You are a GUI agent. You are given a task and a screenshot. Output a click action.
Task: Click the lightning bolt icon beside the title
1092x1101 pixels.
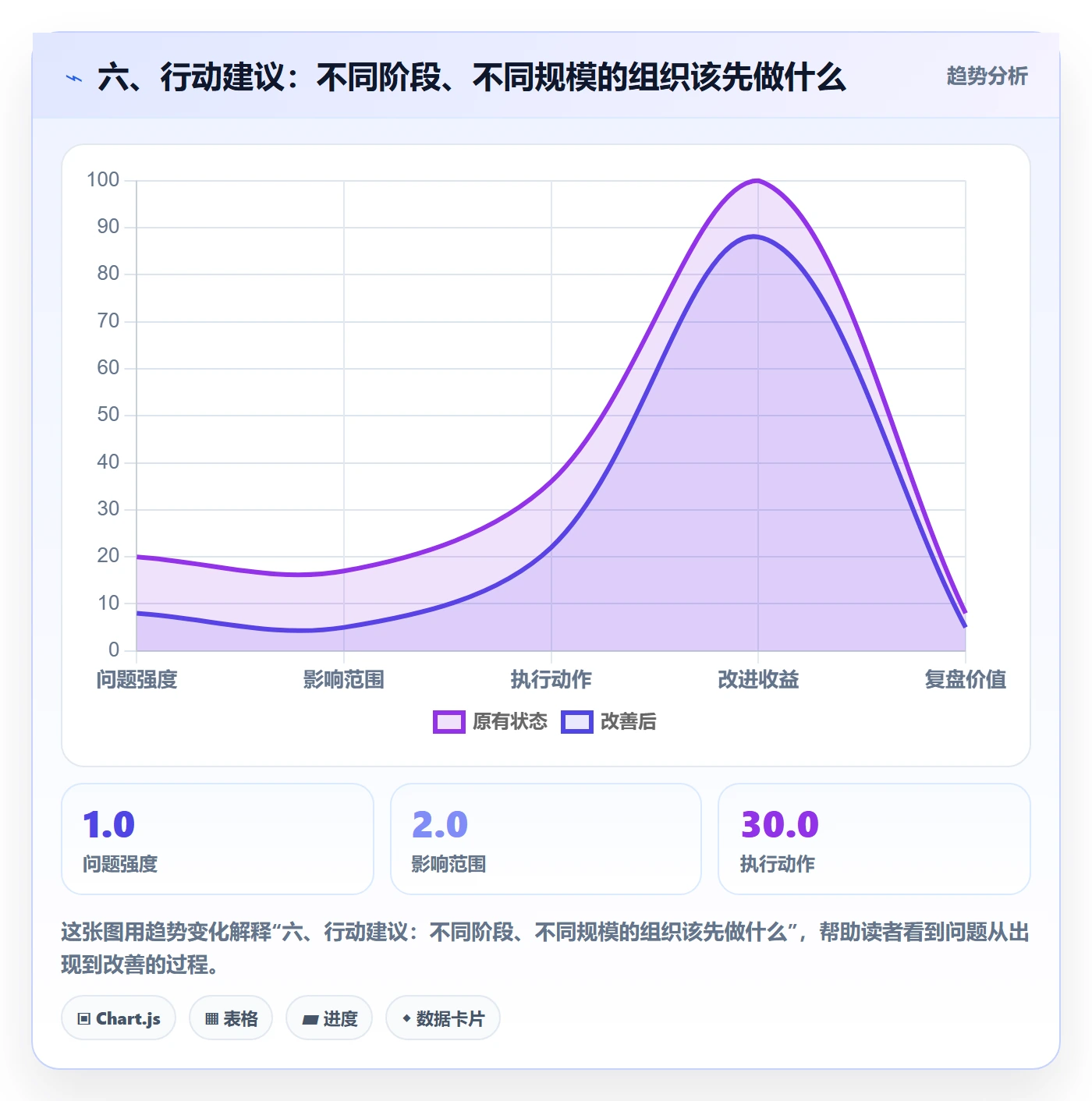tap(74, 78)
